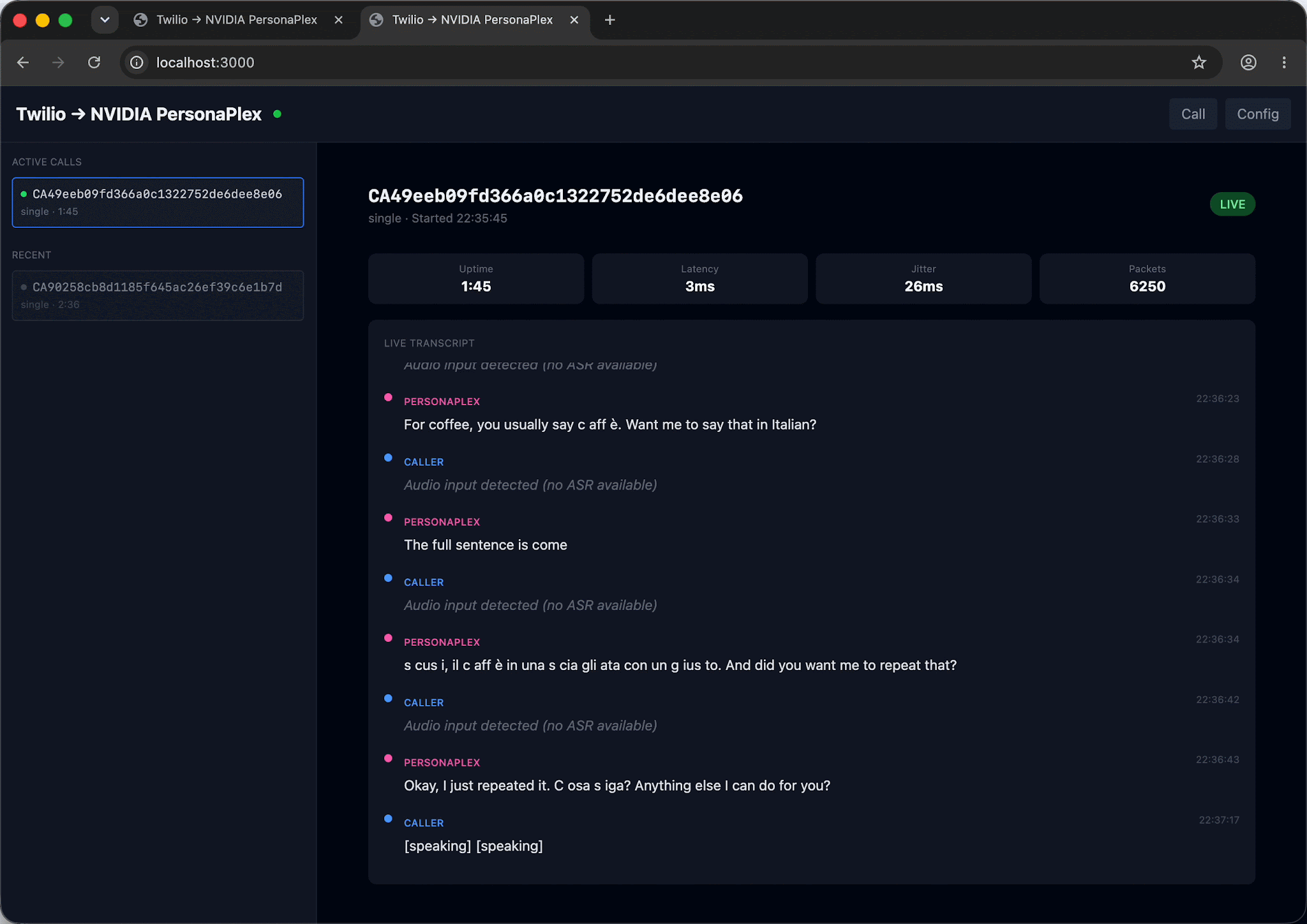This screenshot has height=924, width=1307.
Task: Click the Latency 3ms stat card
Action: click(699, 279)
